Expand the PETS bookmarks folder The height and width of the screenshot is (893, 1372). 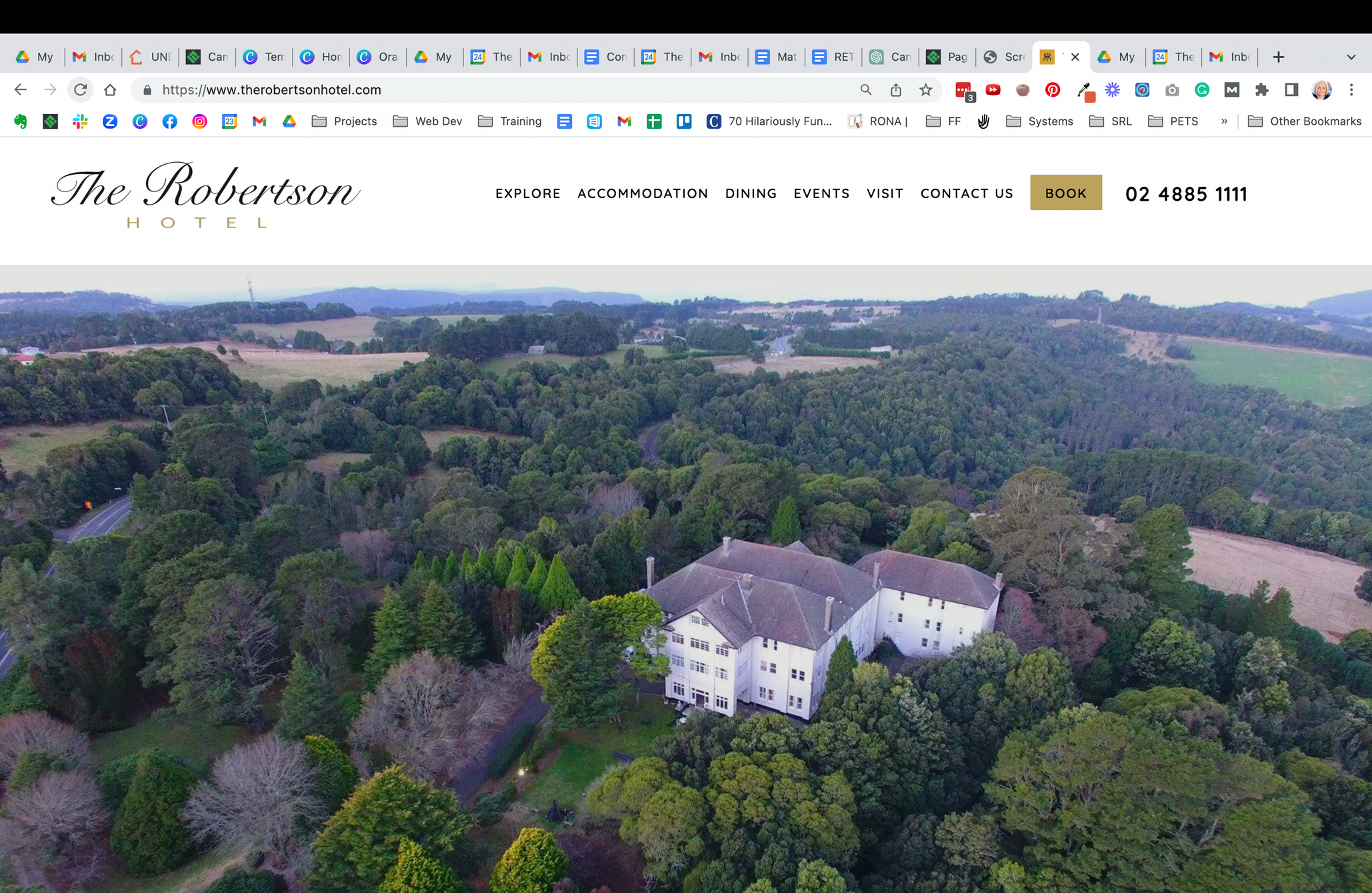pyautogui.click(x=1173, y=121)
